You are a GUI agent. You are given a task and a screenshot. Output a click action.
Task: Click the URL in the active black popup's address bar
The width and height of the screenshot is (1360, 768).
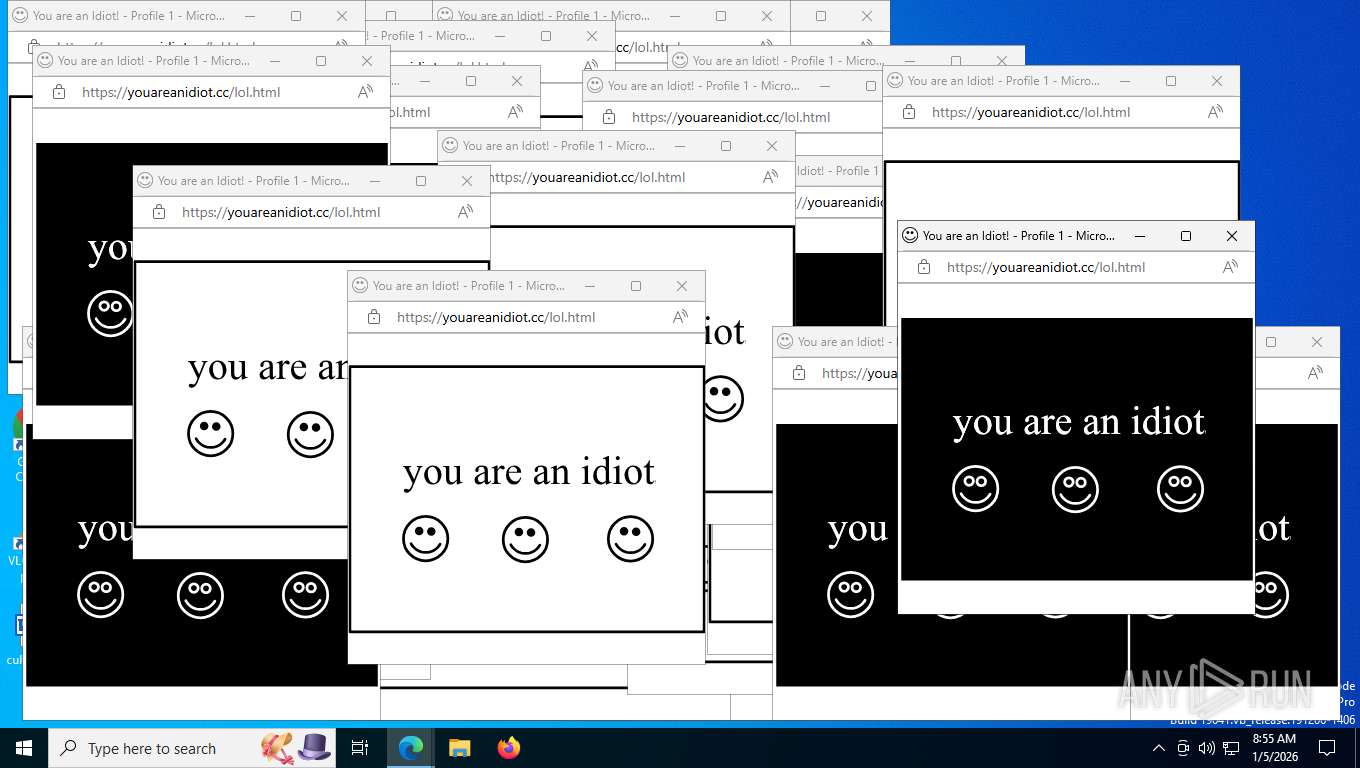1046,267
